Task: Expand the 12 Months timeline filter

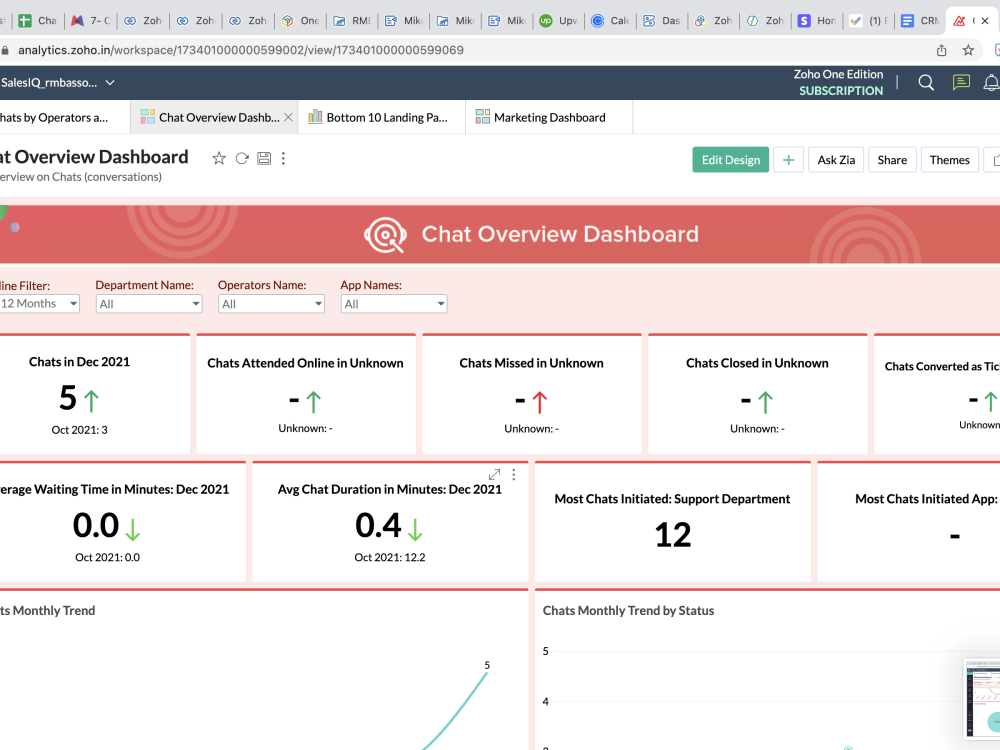Action: [x=39, y=304]
